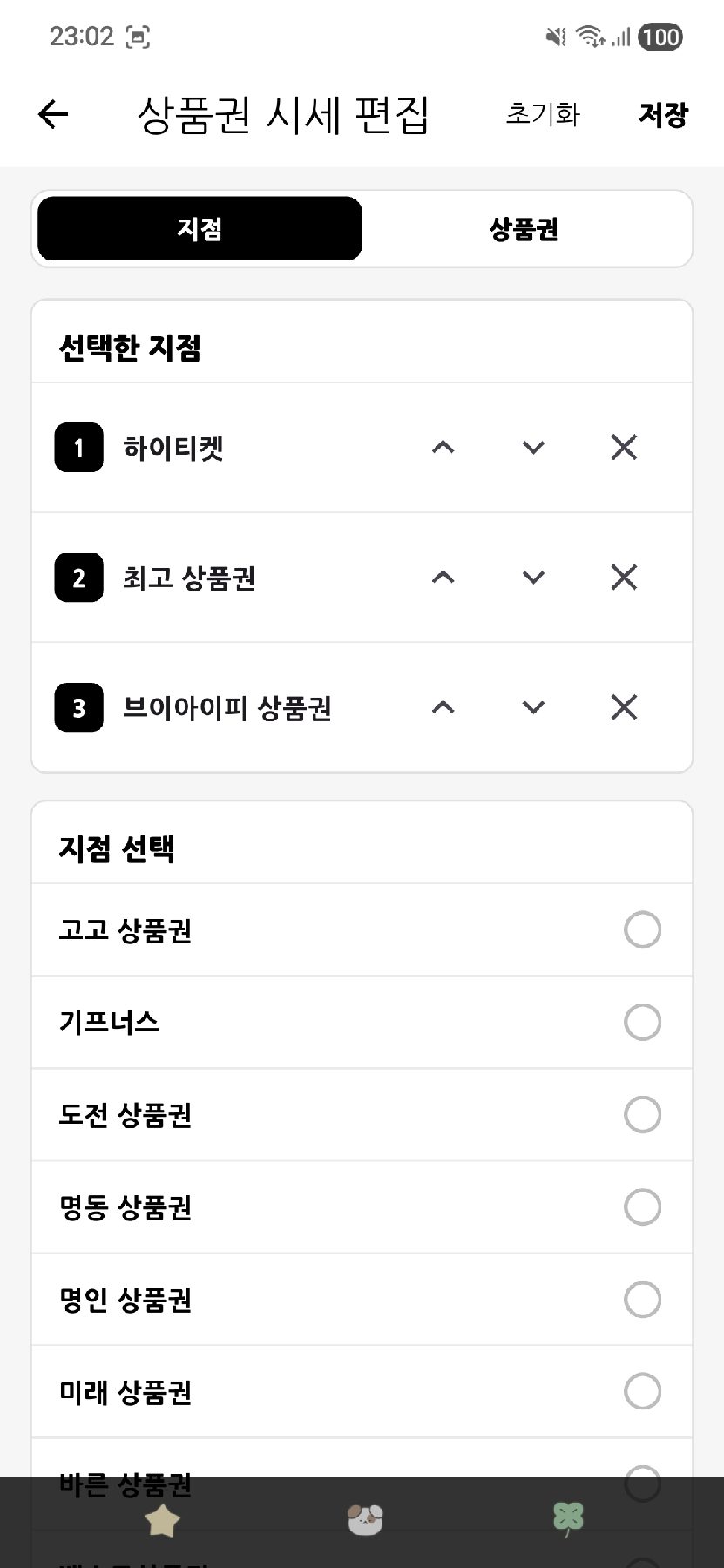Screen dimensions: 724x1568
Task: Move 최고 상품권 up one position
Action: [443, 577]
